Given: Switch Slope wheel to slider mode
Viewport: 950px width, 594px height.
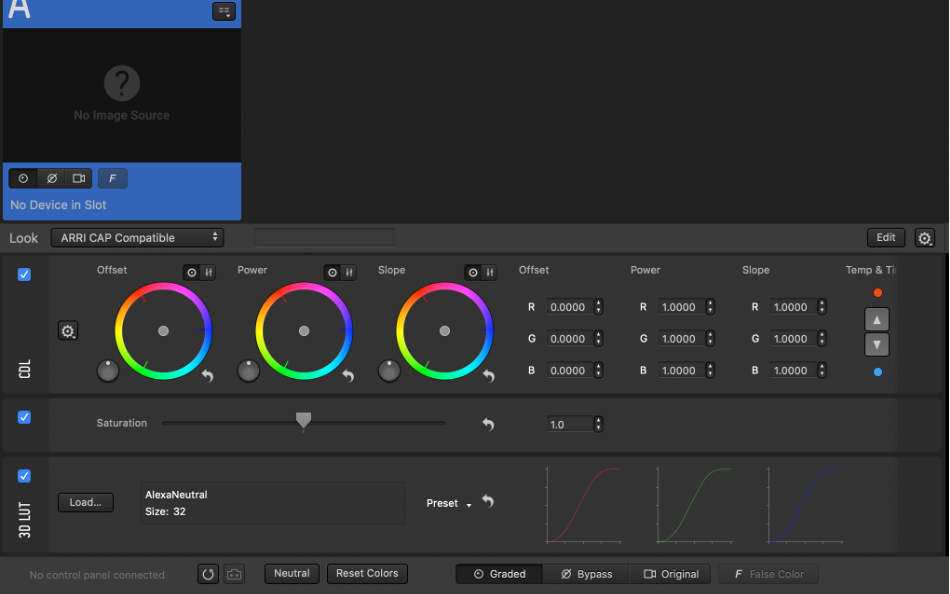Looking at the screenshot, I should [490, 273].
